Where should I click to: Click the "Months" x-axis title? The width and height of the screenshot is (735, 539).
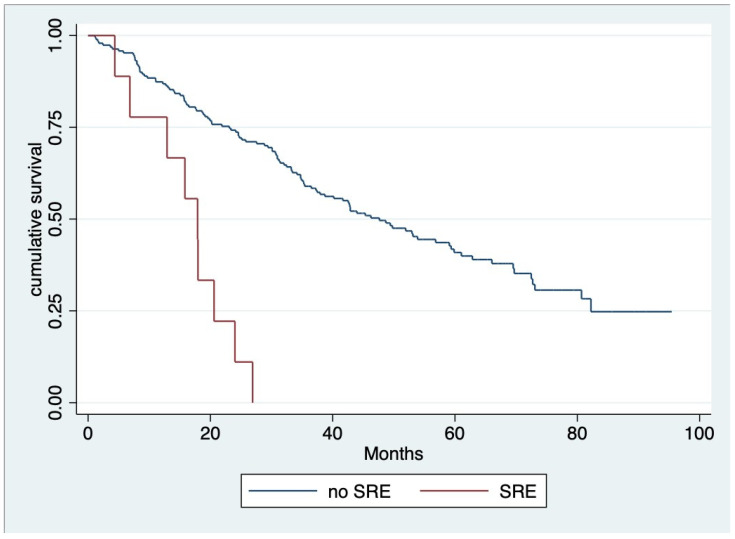tap(393, 453)
